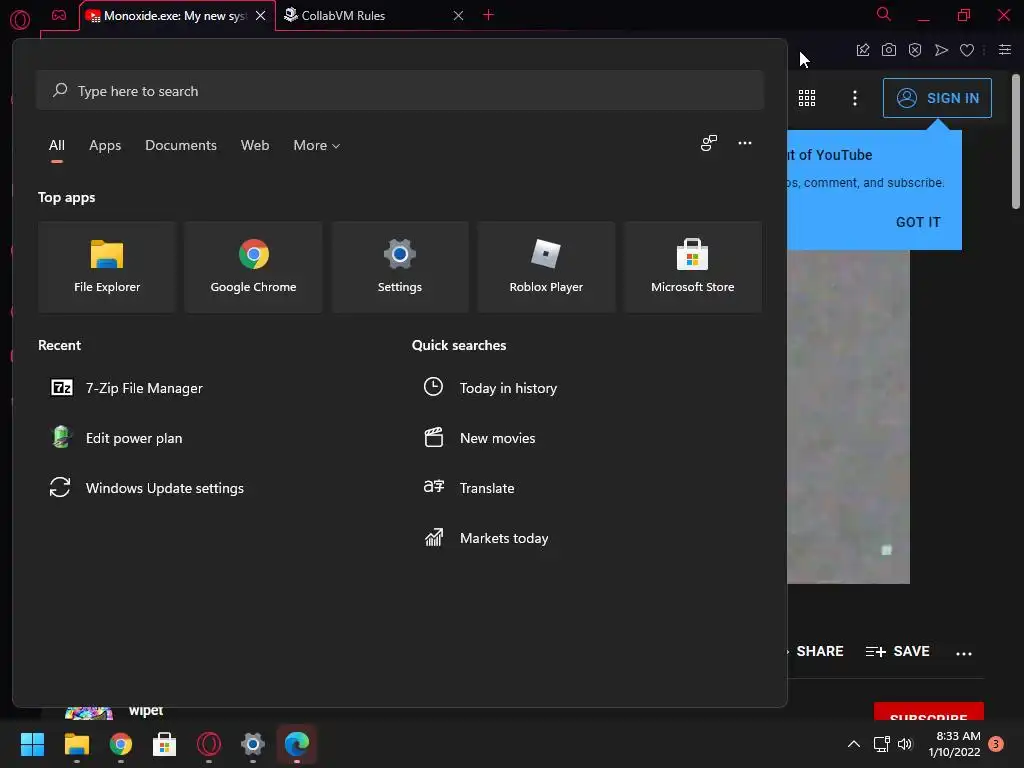This screenshot has height=768, width=1024.
Task: Launch Roblox Player tile
Action: pos(546,267)
